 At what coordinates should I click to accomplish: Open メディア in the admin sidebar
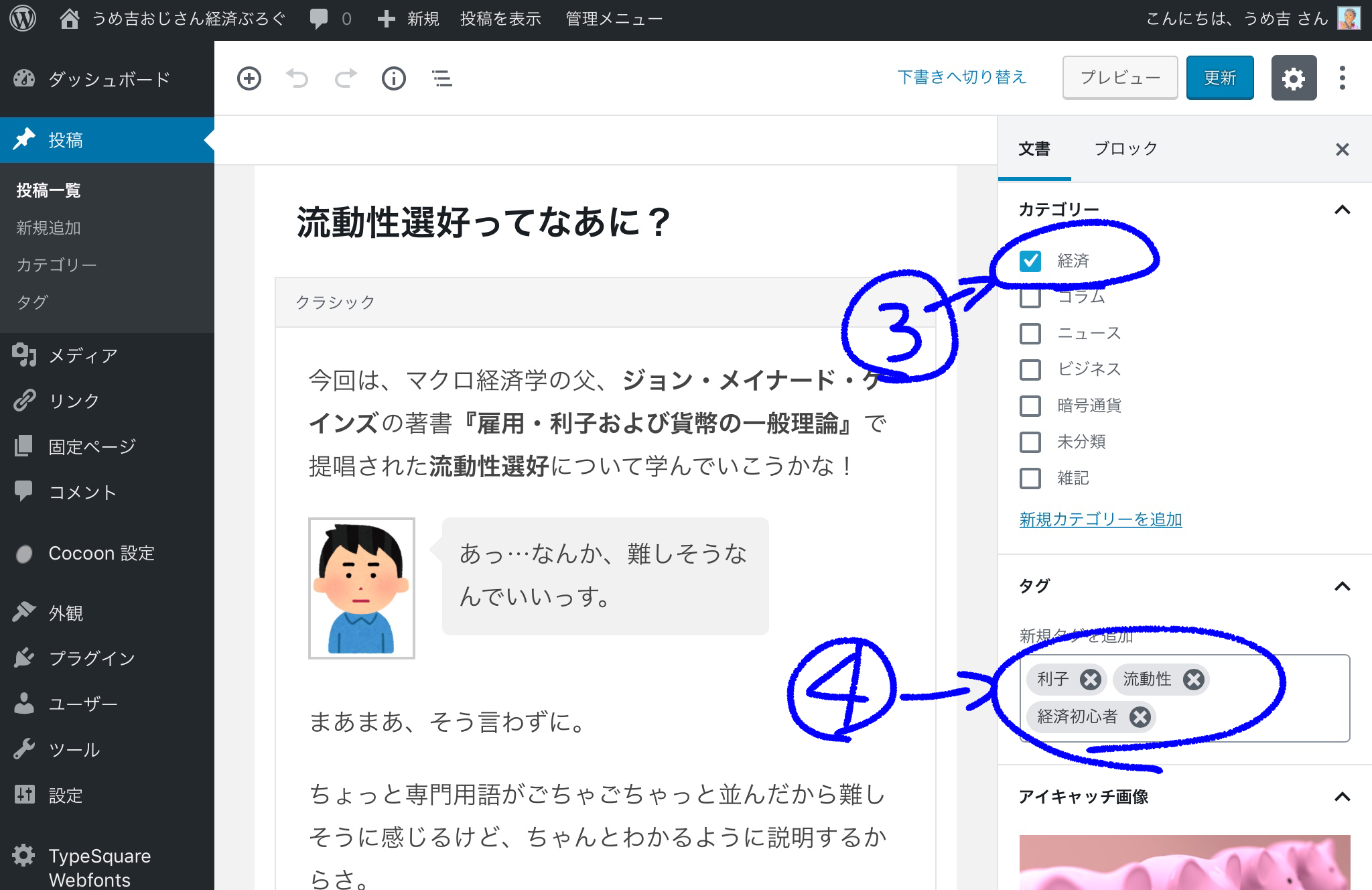pos(83,356)
